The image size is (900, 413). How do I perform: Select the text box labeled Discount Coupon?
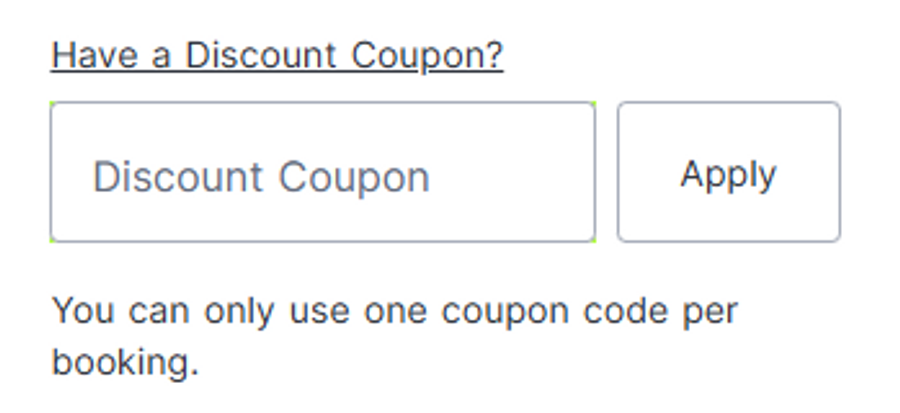(x=322, y=172)
